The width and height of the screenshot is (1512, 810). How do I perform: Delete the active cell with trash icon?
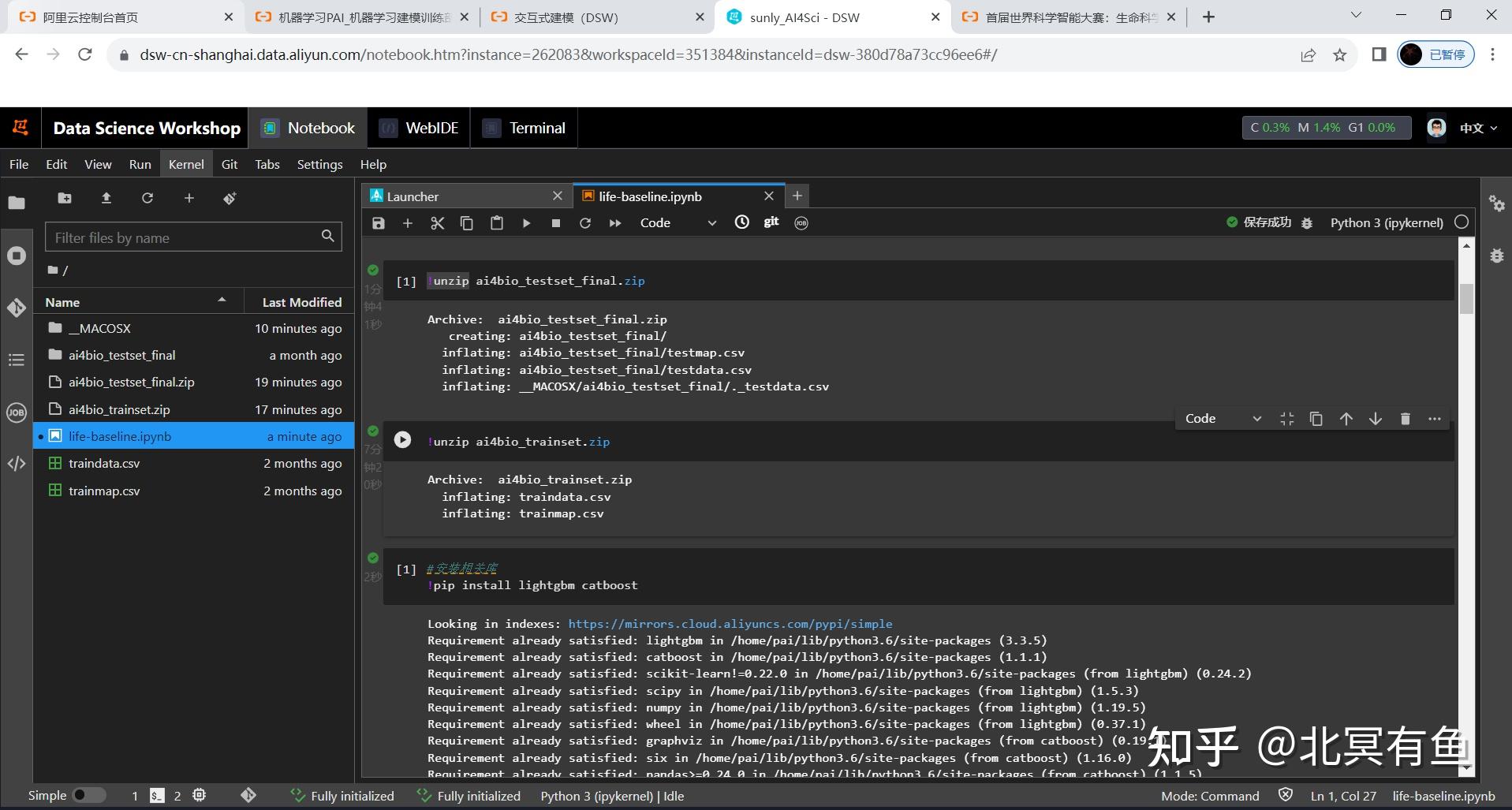tap(1405, 419)
